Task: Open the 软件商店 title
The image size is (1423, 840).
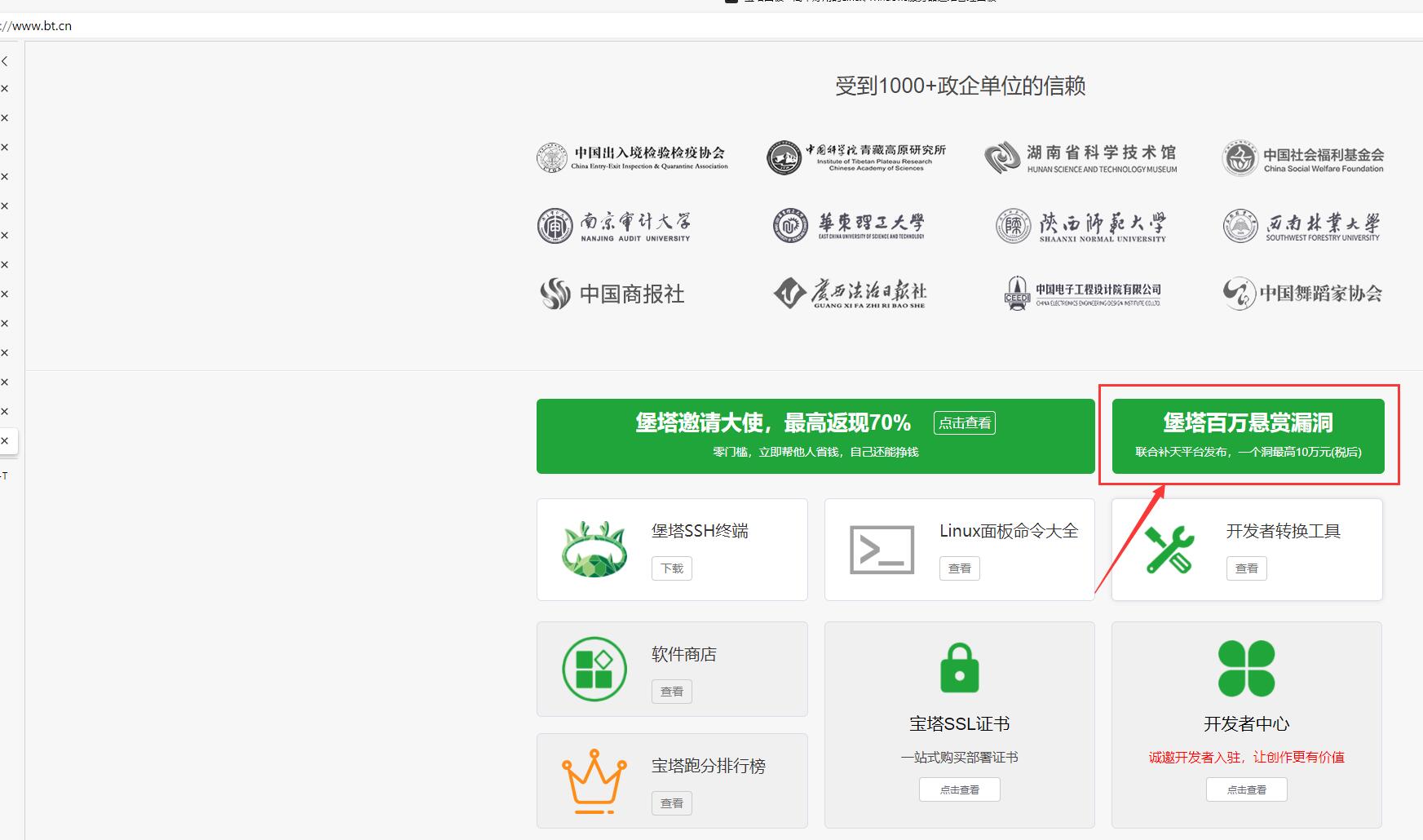Action: coord(684,654)
